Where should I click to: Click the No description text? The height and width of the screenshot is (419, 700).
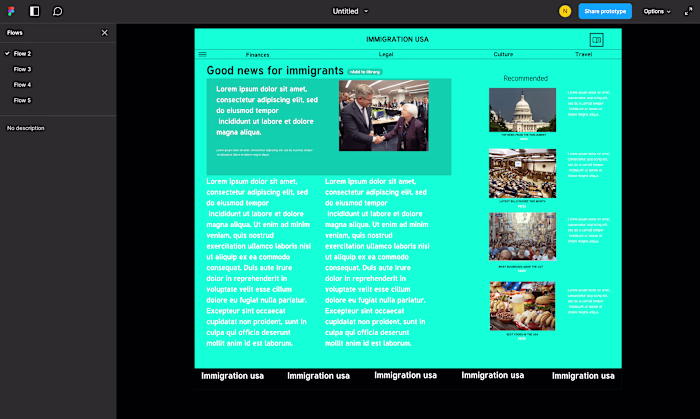25,128
